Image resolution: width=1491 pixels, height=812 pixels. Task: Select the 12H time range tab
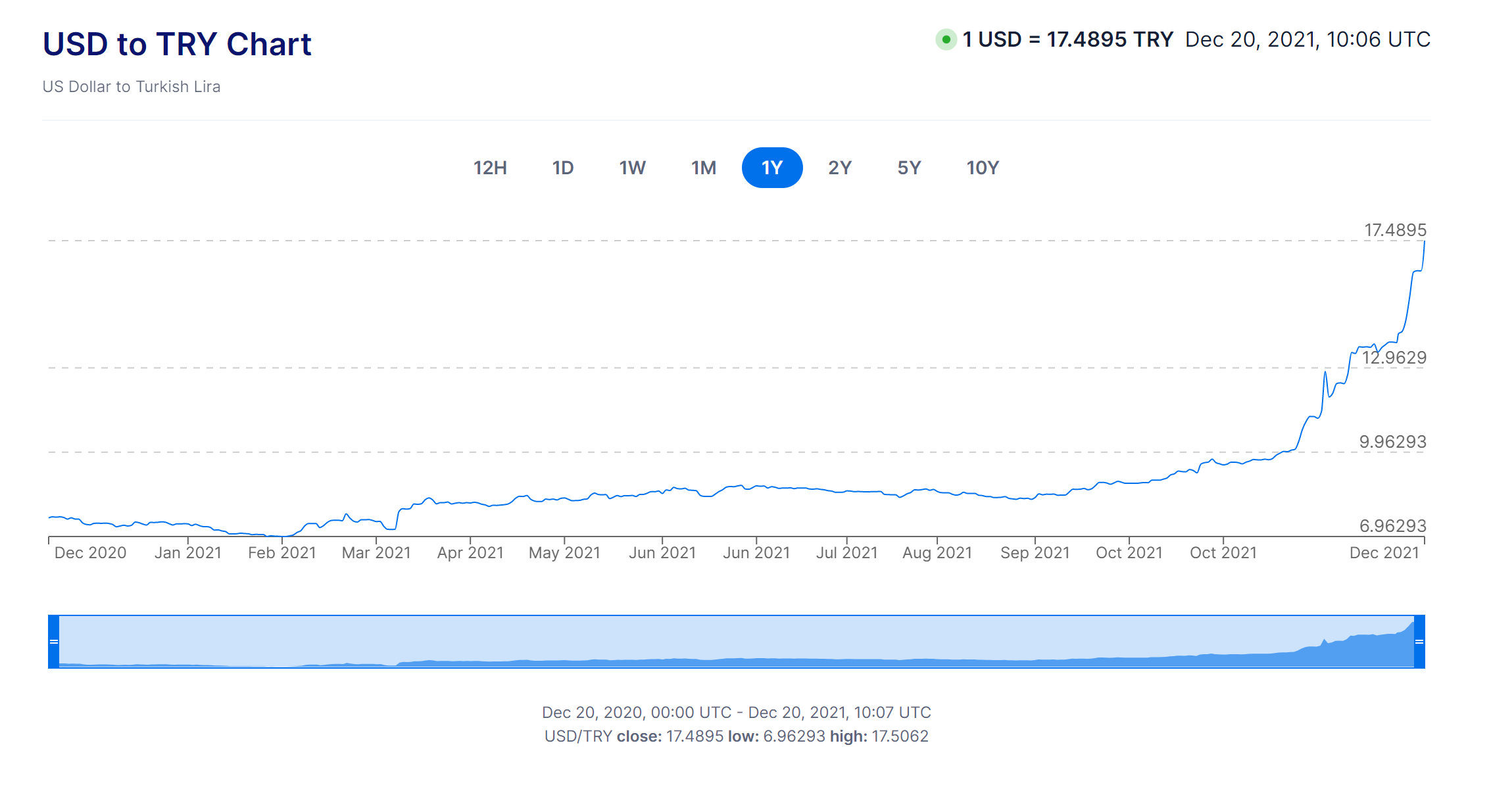(490, 168)
